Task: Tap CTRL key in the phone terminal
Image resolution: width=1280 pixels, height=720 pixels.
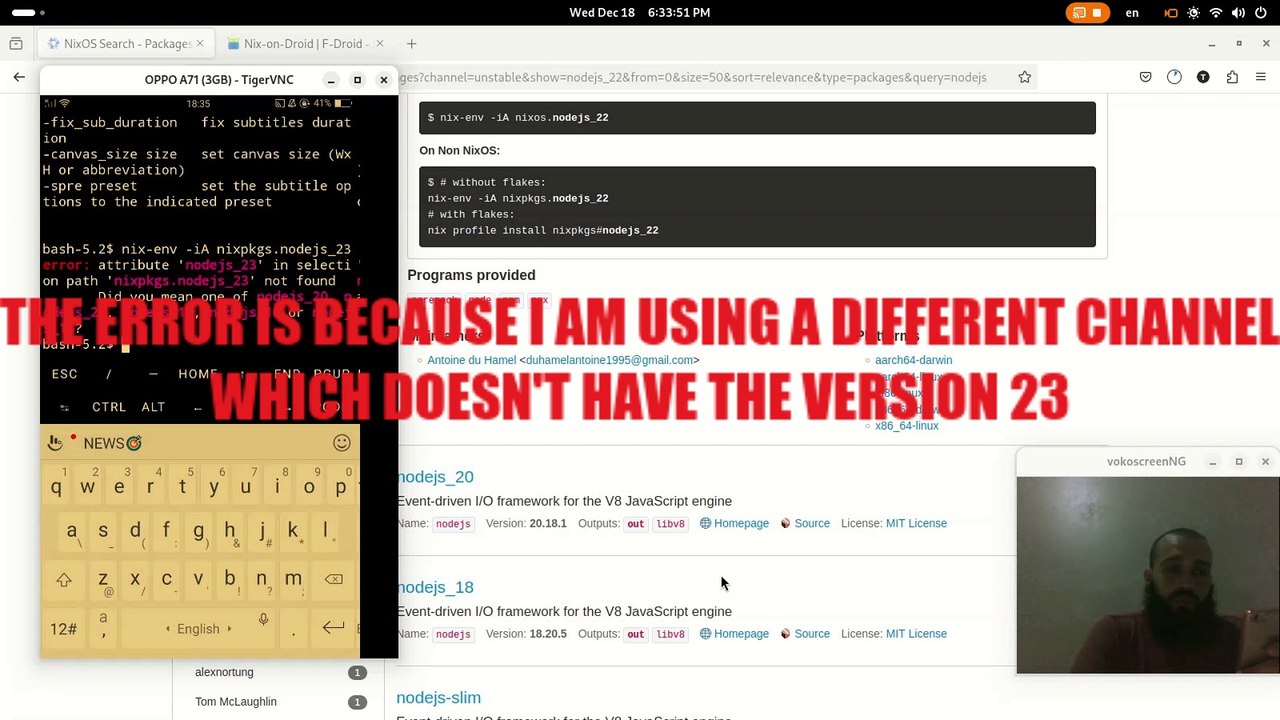Action: point(109,407)
